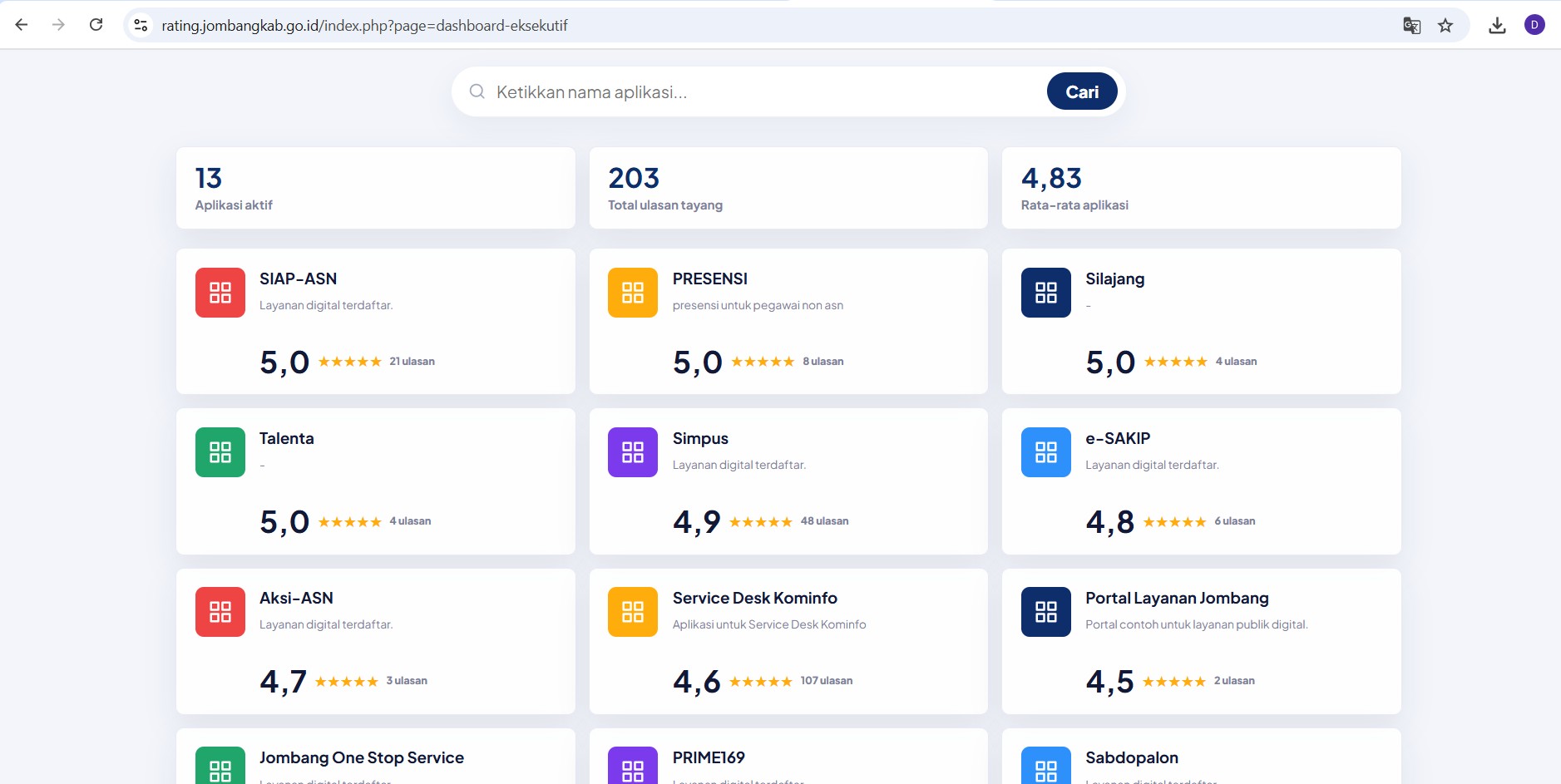The image size is (1561, 784).
Task: Open the browser translate page icon
Action: pyautogui.click(x=1411, y=26)
